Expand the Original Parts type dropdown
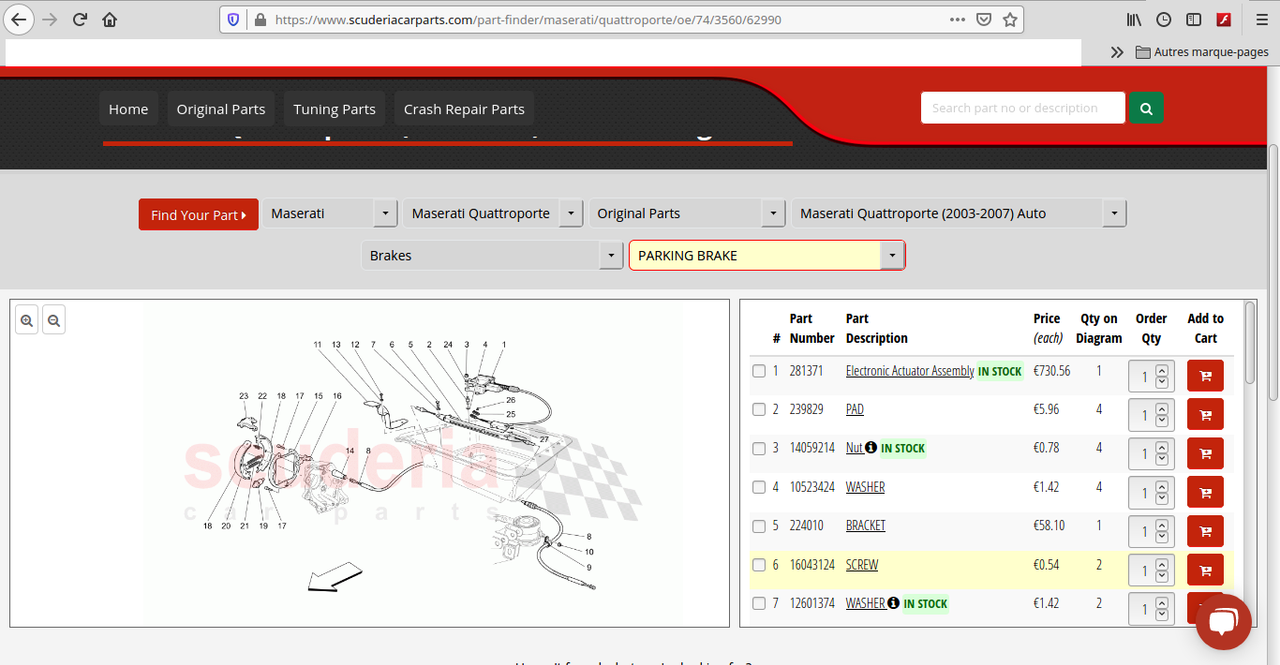The width and height of the screenshot is (1280, 665). [687, 214]
